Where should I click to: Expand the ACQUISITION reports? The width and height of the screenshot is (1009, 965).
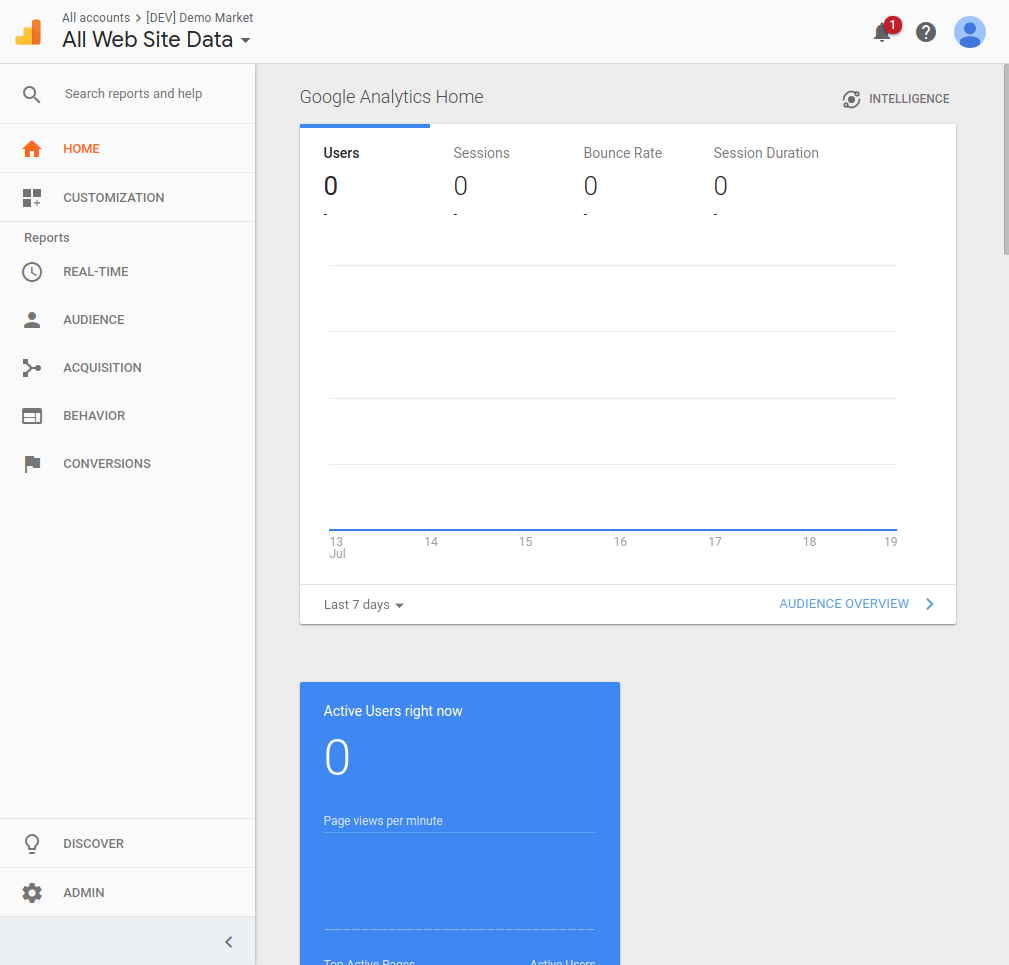point(127,368)
